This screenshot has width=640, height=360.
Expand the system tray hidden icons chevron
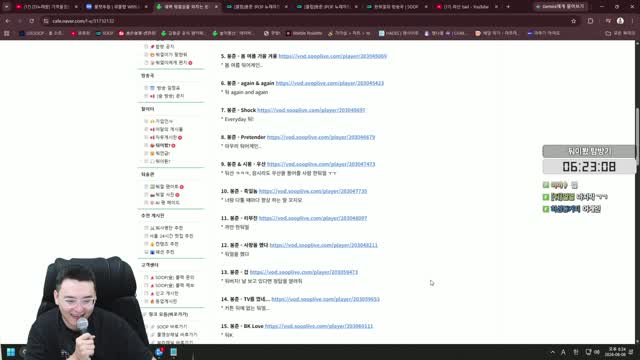(552, 352)
